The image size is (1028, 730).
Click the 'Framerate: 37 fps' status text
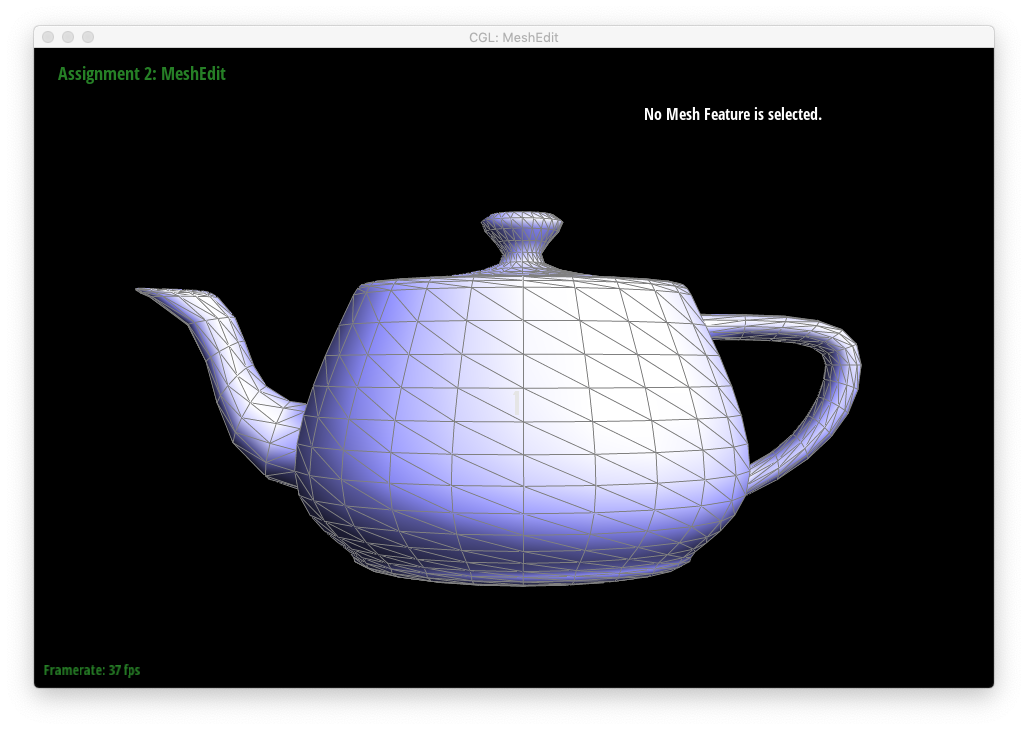coord(92,670)
